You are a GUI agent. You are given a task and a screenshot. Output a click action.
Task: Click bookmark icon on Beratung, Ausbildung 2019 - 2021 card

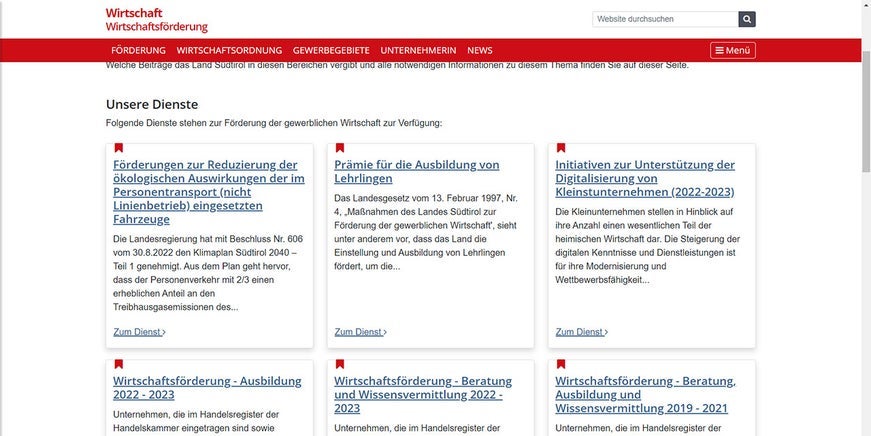pyautogui.click(x=561, y=364)
